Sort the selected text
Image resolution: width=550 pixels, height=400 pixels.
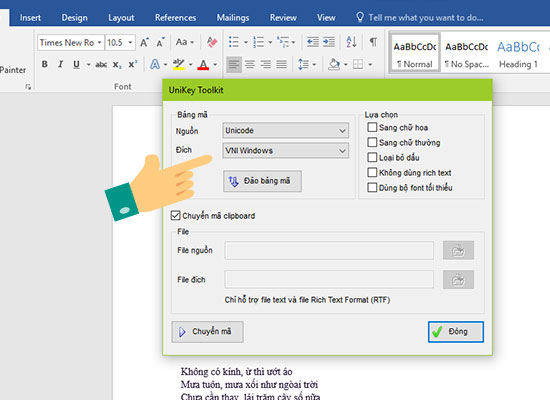pyautogui.click(x=351, y=42)
